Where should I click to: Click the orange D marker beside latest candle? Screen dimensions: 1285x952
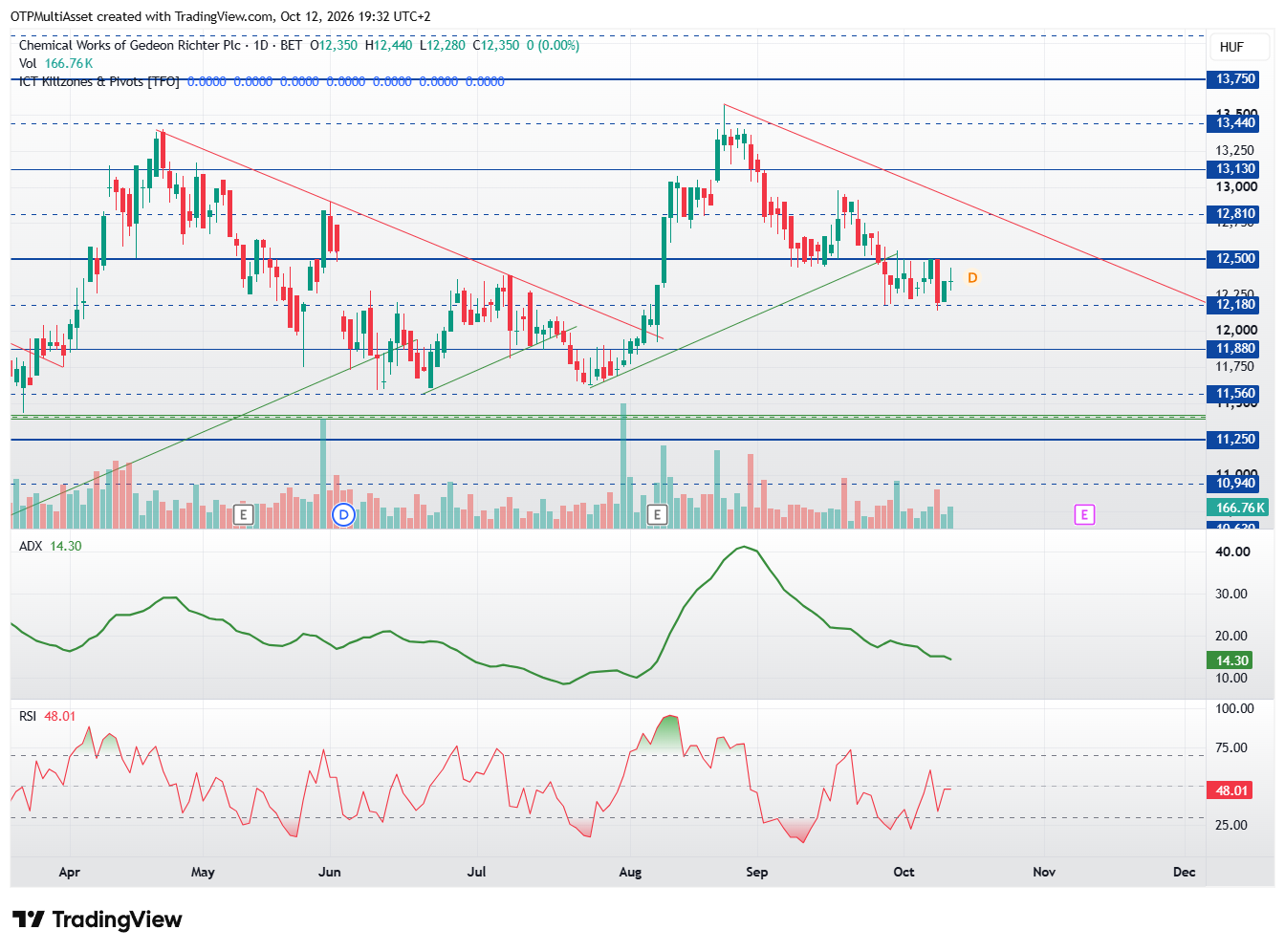pos(972,277)
